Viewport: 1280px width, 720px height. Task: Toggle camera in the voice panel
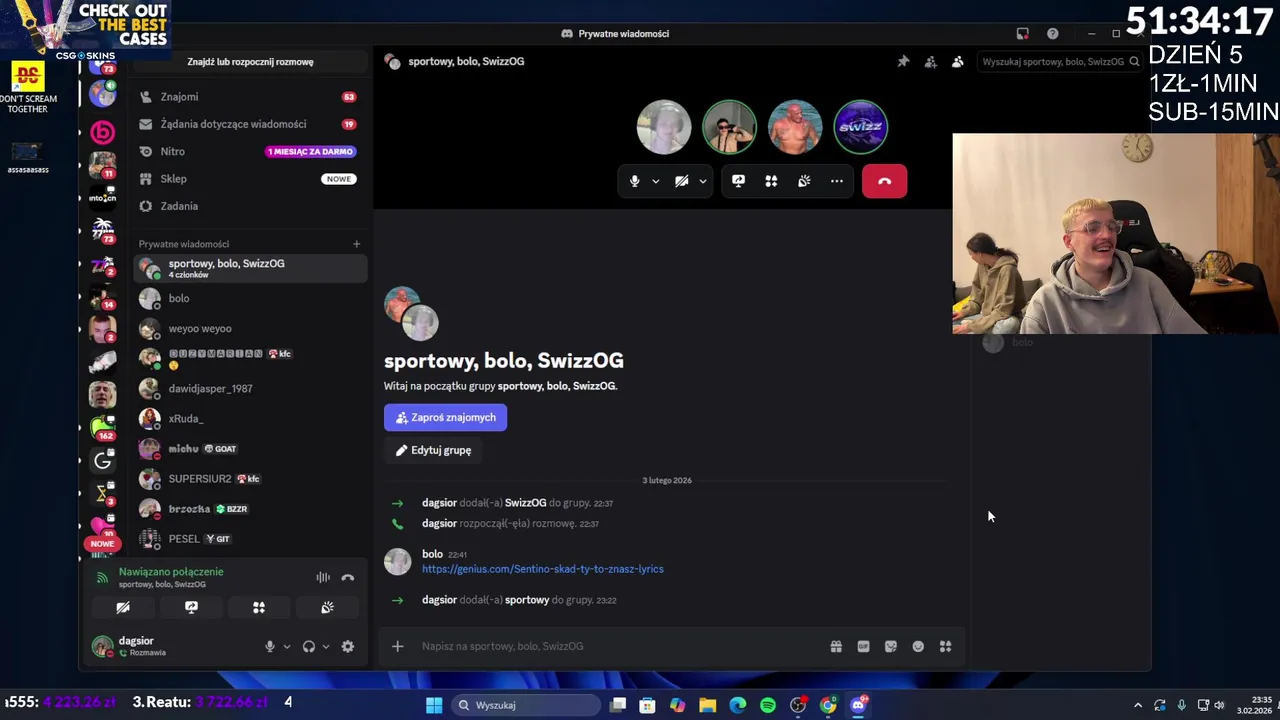tap(123, 607)
